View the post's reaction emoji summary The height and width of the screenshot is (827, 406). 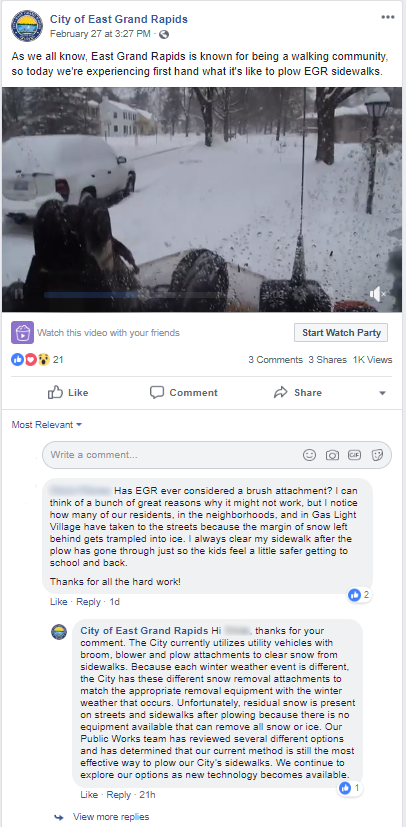31,360
